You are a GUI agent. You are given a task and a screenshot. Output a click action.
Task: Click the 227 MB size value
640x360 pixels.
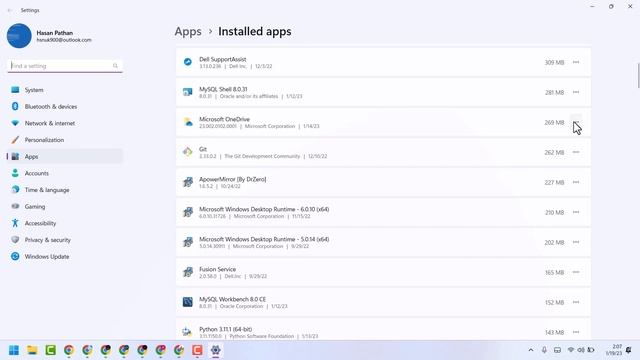coord(554,182)
